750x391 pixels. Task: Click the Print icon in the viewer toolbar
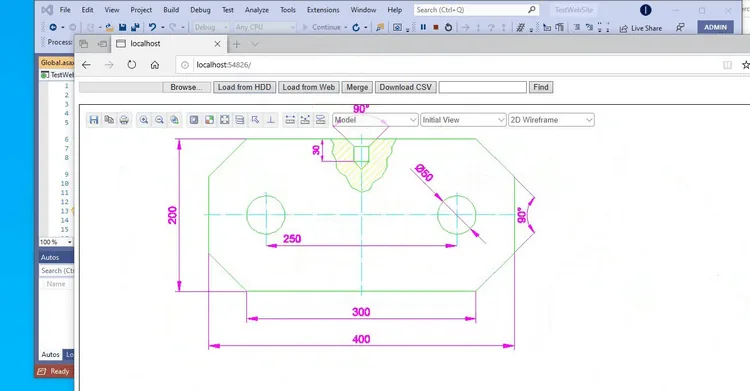pos(124,120)
